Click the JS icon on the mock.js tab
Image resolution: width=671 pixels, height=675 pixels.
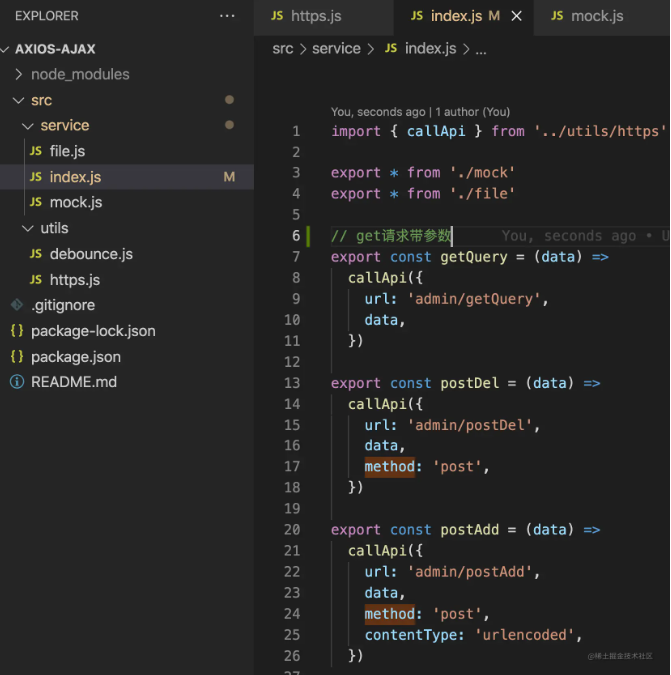557,16
